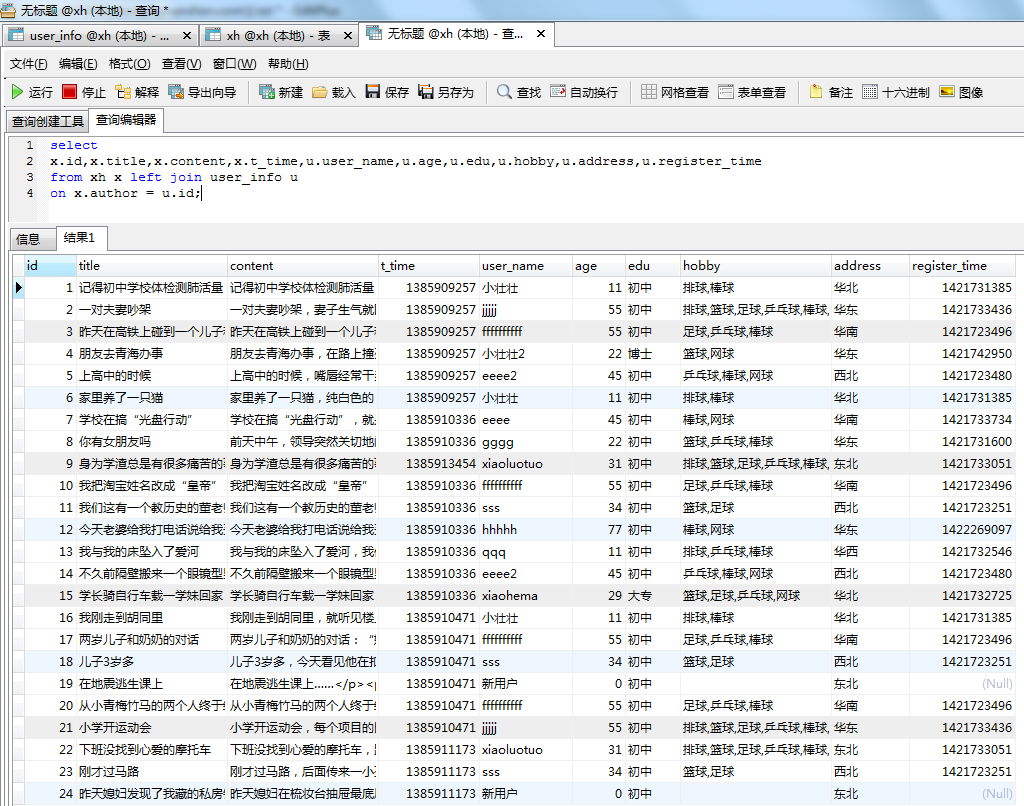Click the hobby column header
This screenshot has width=1024, height=806.
pos(756,266)
